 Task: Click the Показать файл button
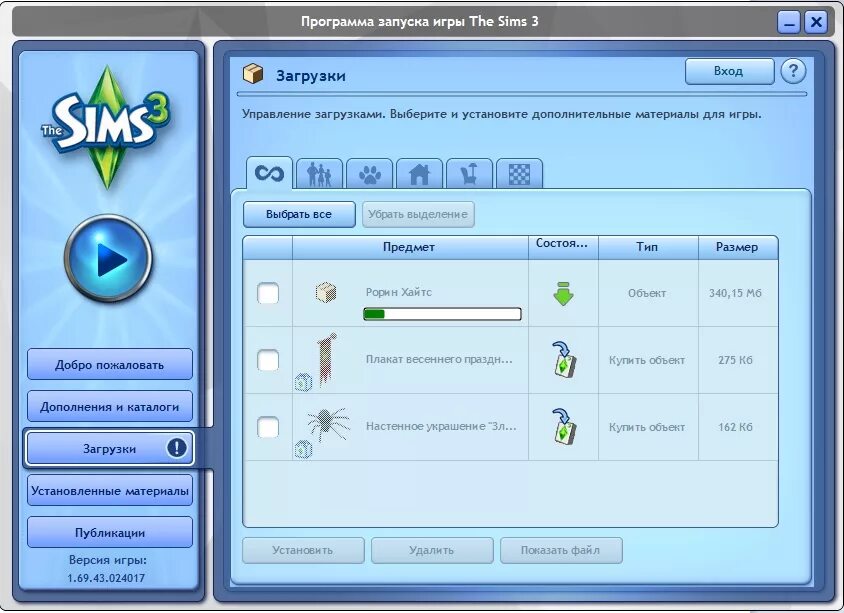click(561, 550)
